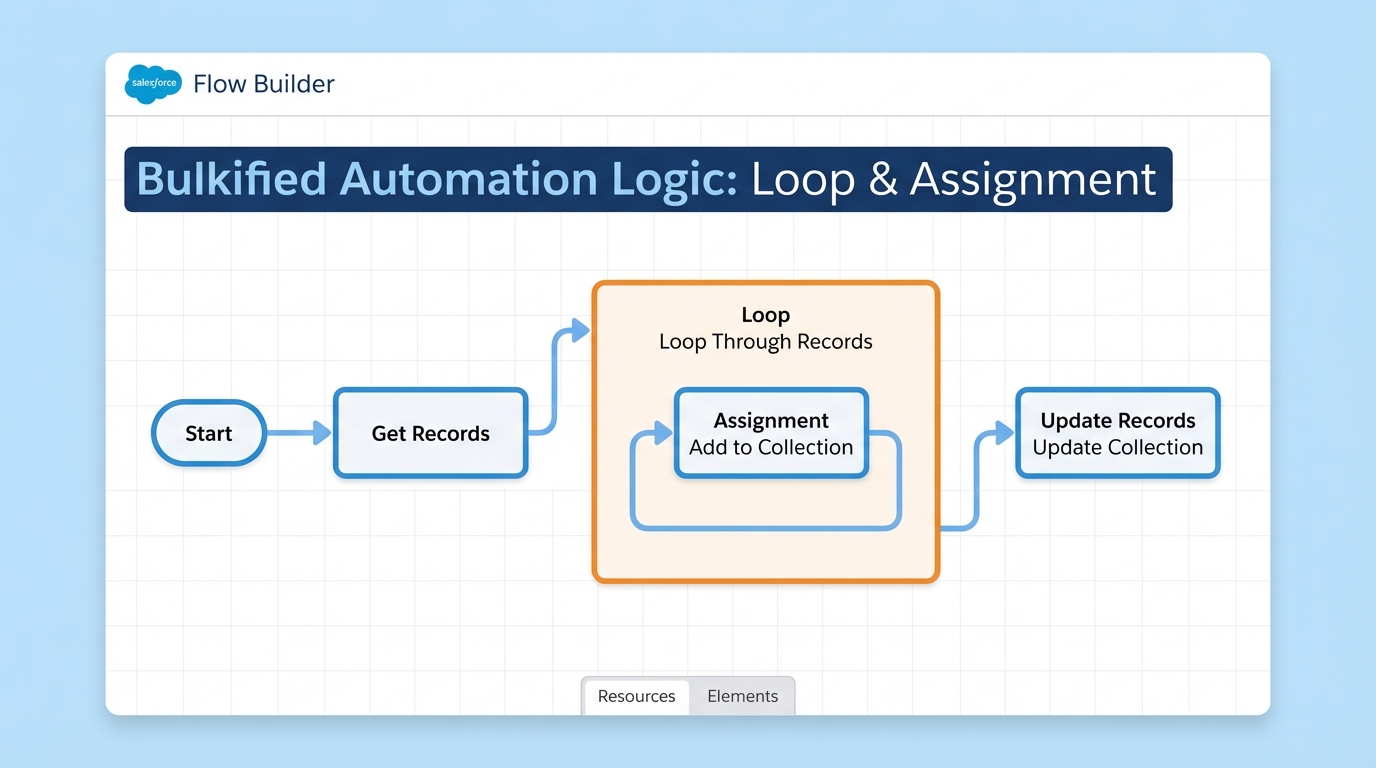The height and width of the screenshot is (768, 1376).
Task: Select the Bulkified Automation Logic header banner
Action: [647, 180]
